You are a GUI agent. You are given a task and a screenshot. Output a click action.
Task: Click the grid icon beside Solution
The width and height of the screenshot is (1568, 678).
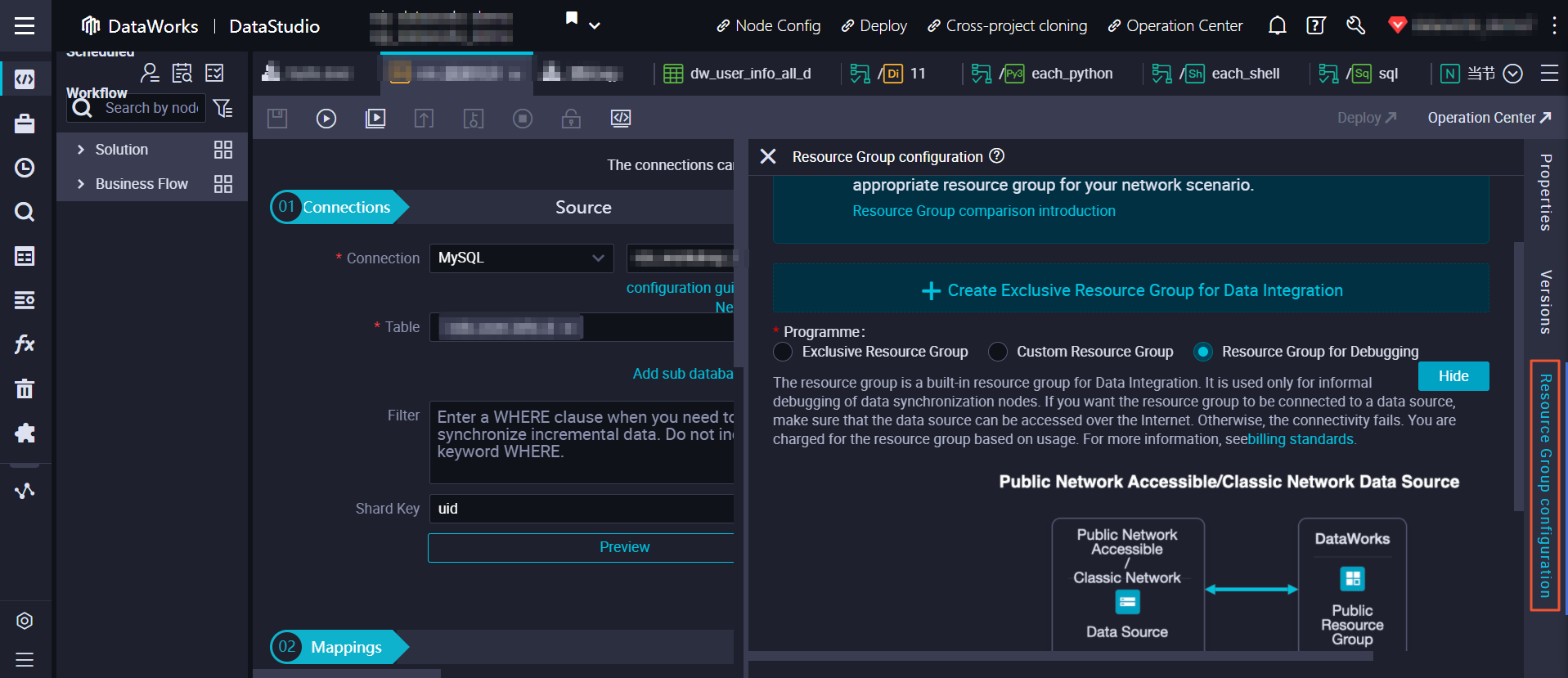223,150
